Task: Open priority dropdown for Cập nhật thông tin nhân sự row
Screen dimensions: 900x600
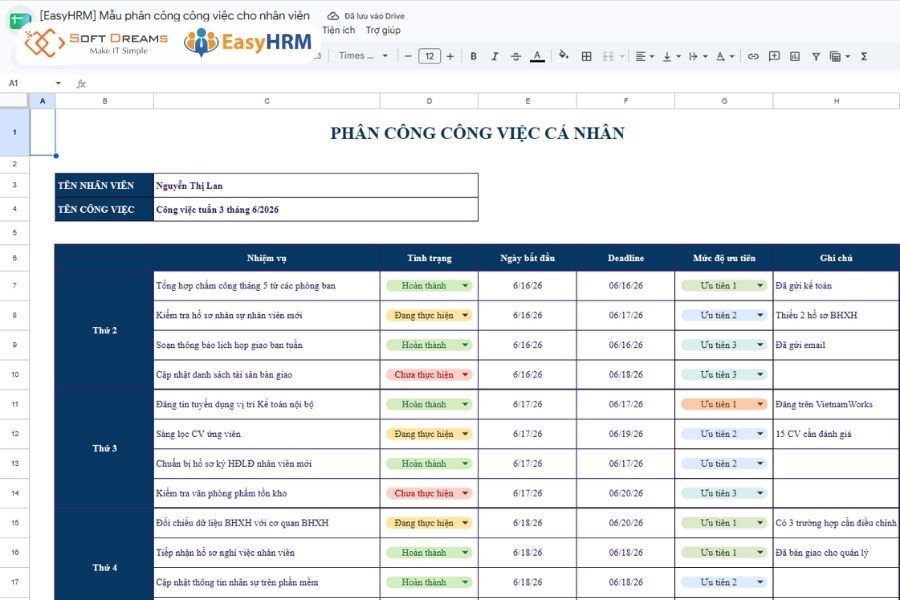Action: pyautogui.click(x=760, y=582)
